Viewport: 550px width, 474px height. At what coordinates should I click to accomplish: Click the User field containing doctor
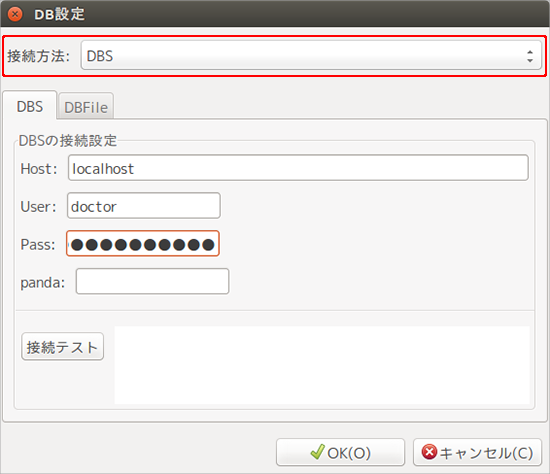144,206
